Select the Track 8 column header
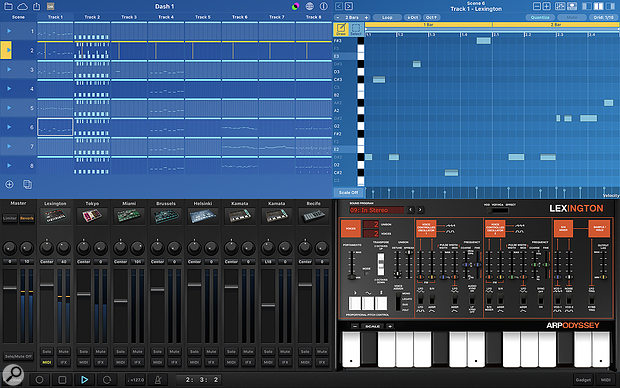 click(314, 17)
